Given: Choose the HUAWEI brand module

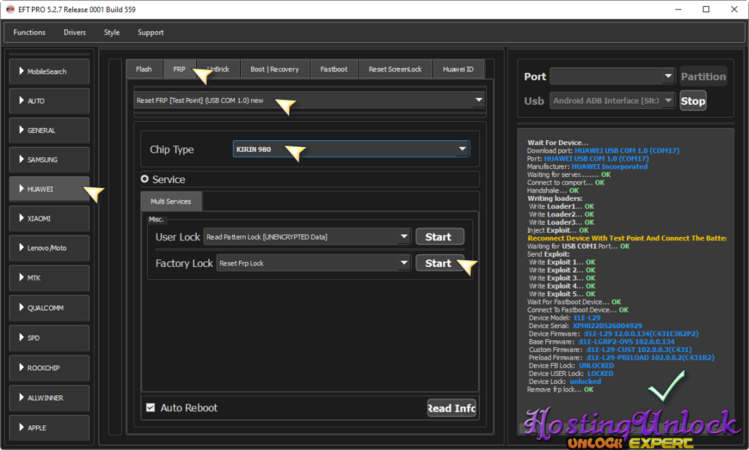Looking at the screenshot, I should pos(50,189).
